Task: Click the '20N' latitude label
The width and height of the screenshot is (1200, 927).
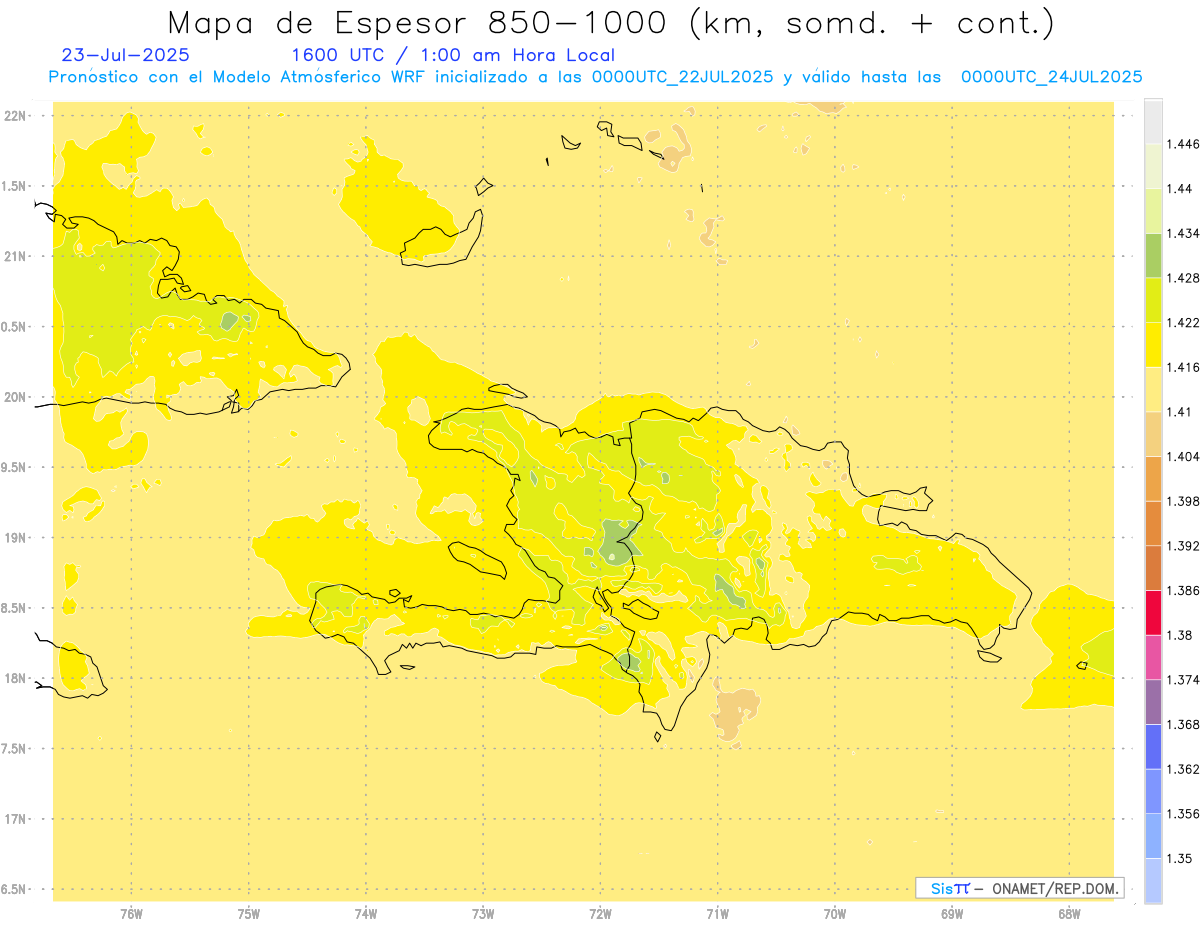Action: pos(15,397)
